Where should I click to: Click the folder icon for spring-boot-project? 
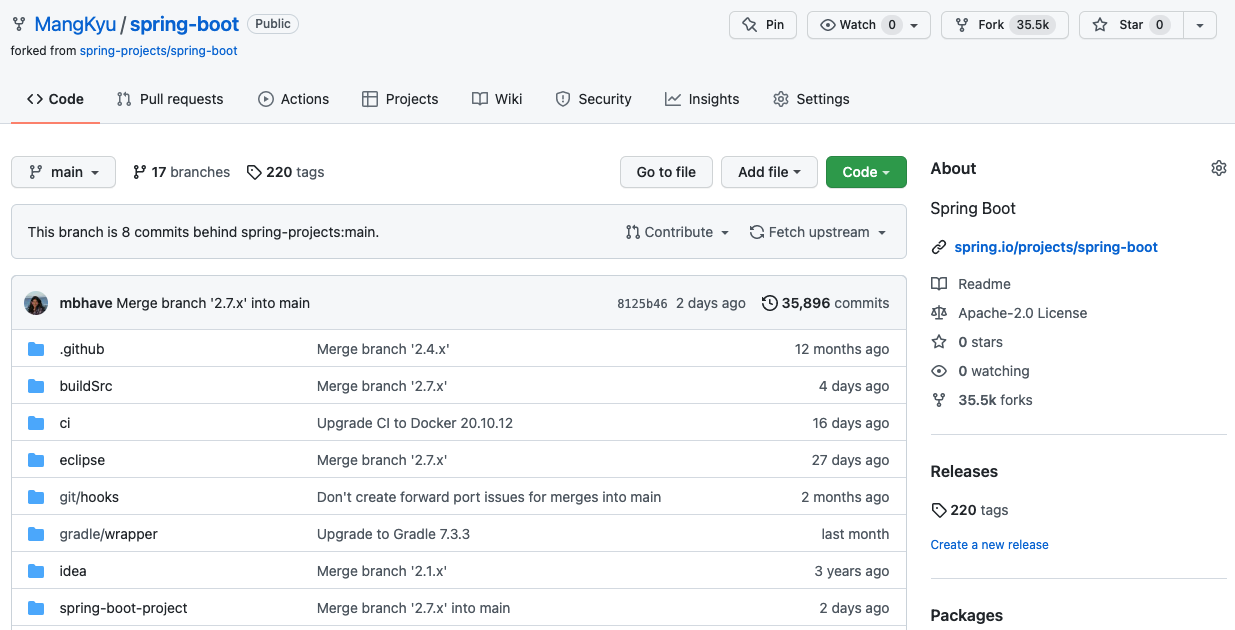[36, 608]
